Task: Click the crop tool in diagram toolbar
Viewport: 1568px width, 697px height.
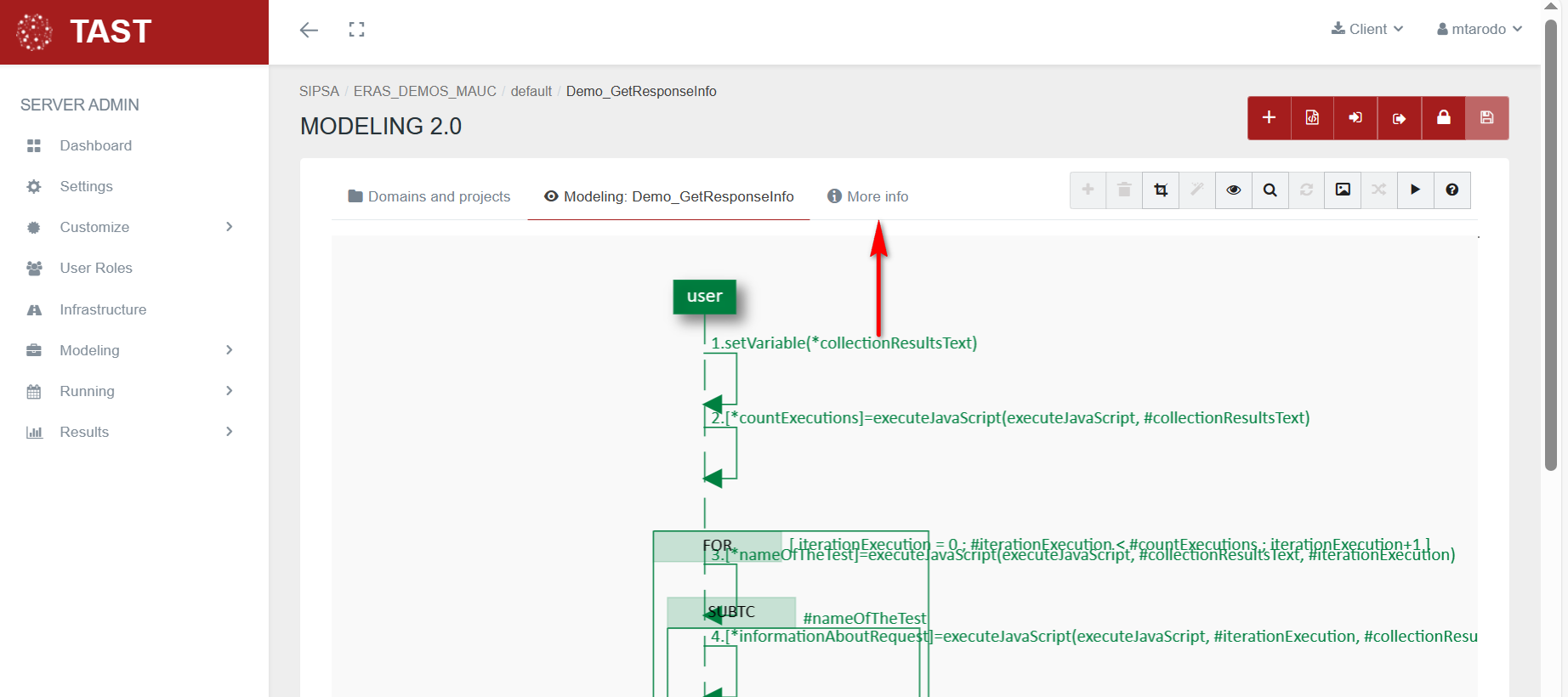Action: [1161, 190]
